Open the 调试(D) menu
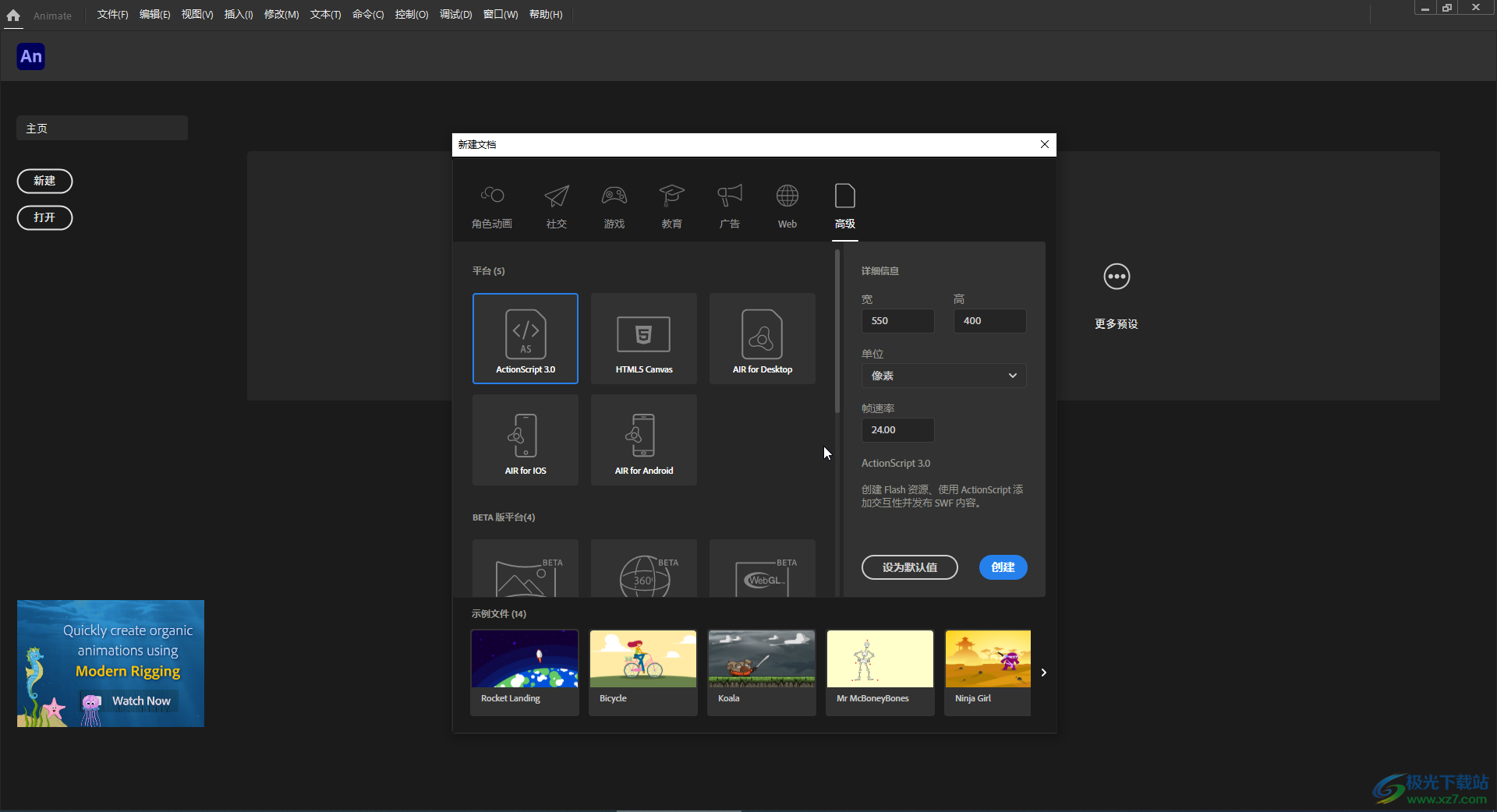 point(456,15)
